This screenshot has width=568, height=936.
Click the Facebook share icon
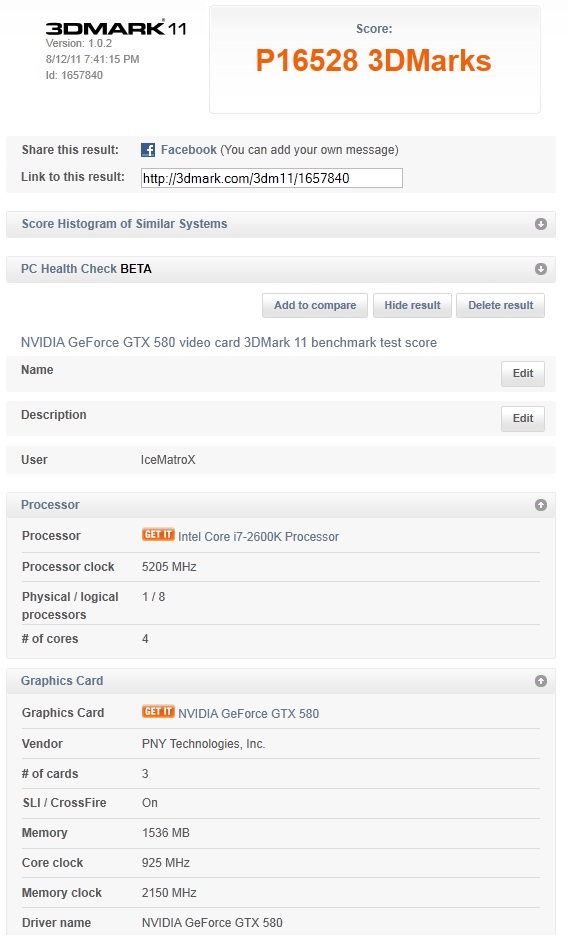(148, 150)
